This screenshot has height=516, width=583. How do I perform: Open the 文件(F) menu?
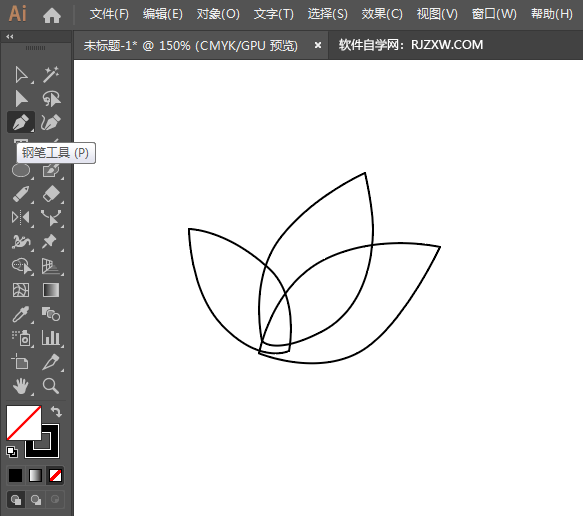[x=109, y=14]
